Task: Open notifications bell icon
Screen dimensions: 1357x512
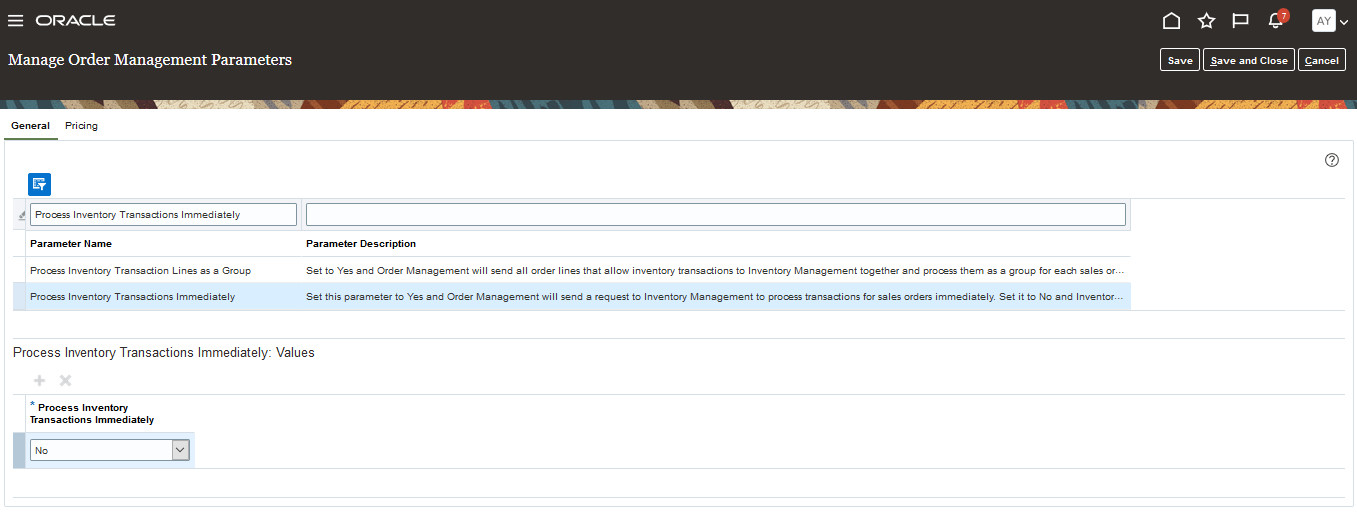Action: point(1275,21)
